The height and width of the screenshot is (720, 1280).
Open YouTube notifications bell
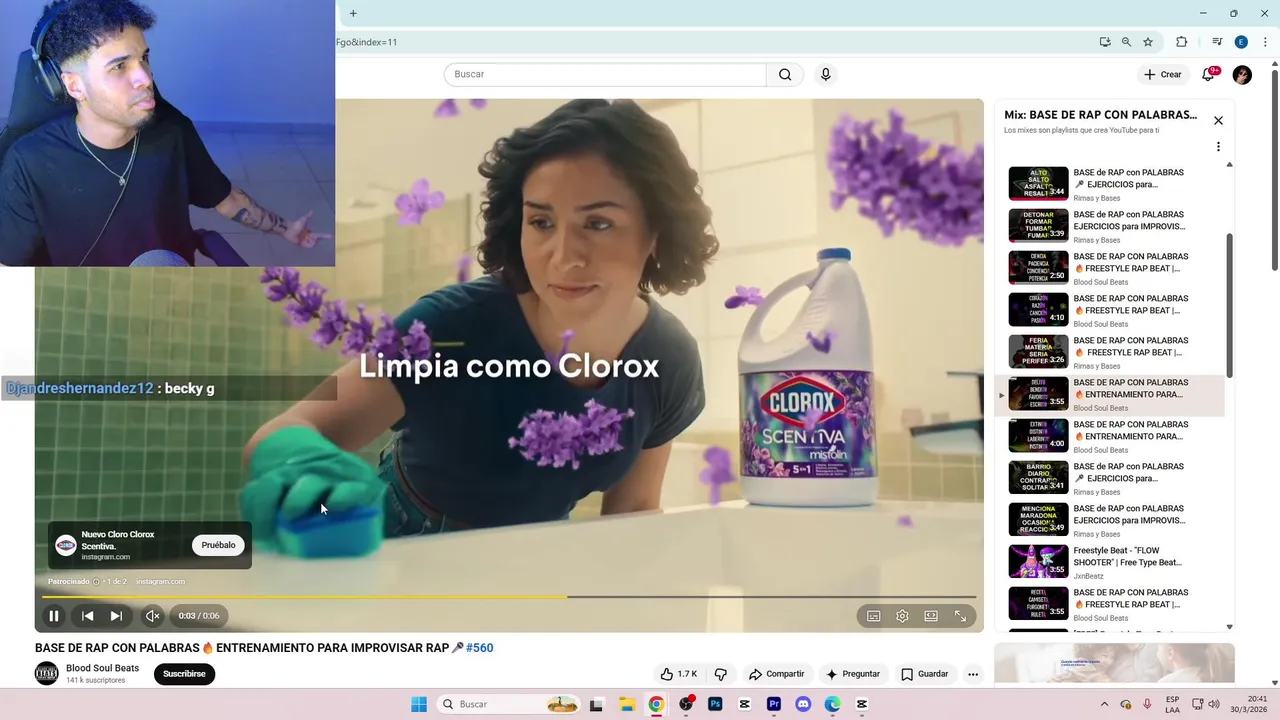[1208, 75]
